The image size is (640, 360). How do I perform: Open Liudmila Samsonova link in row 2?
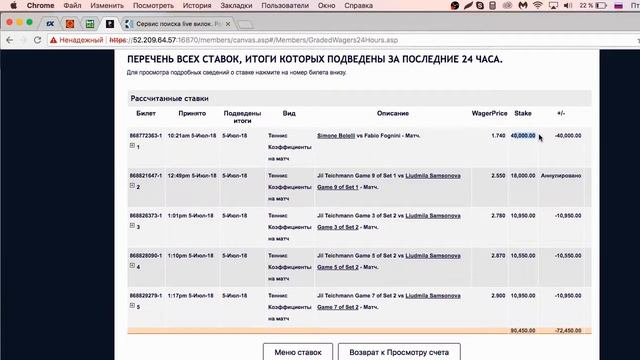click(x=433, y=176)
